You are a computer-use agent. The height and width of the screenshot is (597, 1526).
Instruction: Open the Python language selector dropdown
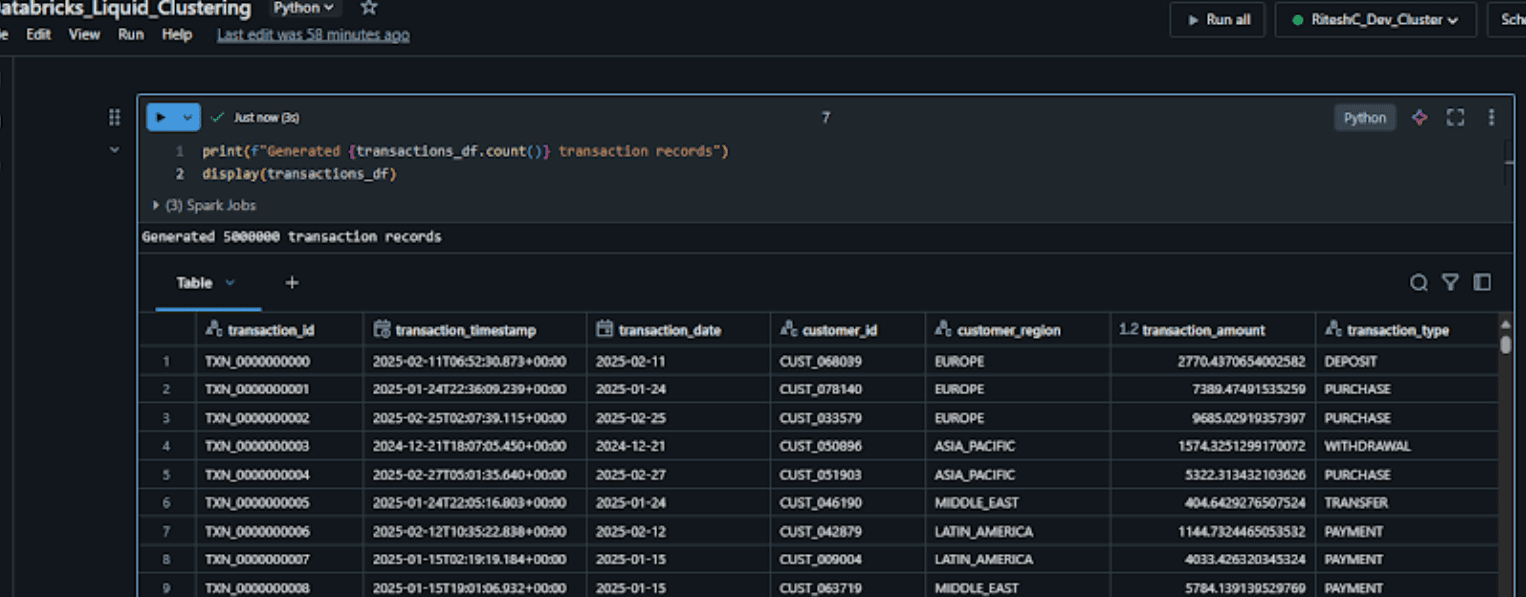(x=305, y=8)
